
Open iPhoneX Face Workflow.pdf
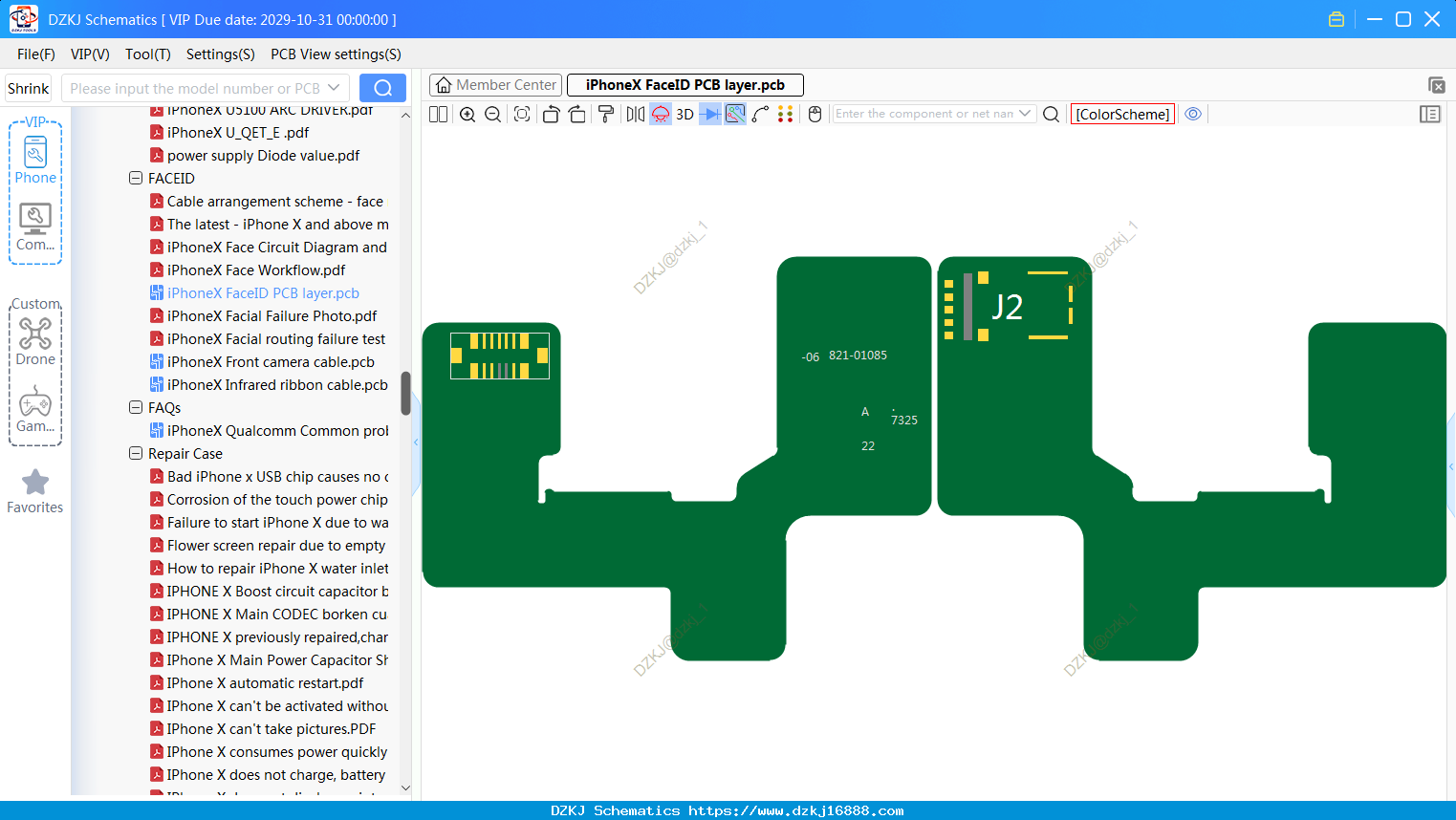point(256,270)
